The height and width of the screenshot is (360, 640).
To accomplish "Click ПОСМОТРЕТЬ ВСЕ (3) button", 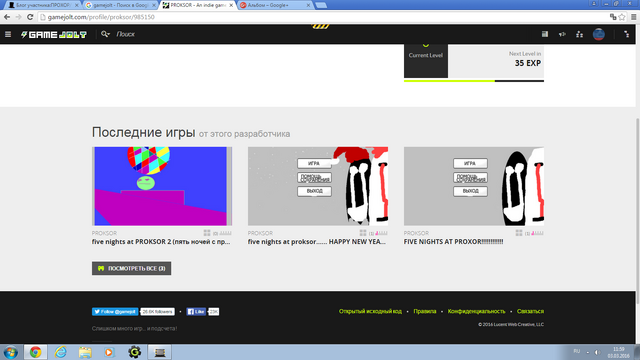I will [131, 268].
